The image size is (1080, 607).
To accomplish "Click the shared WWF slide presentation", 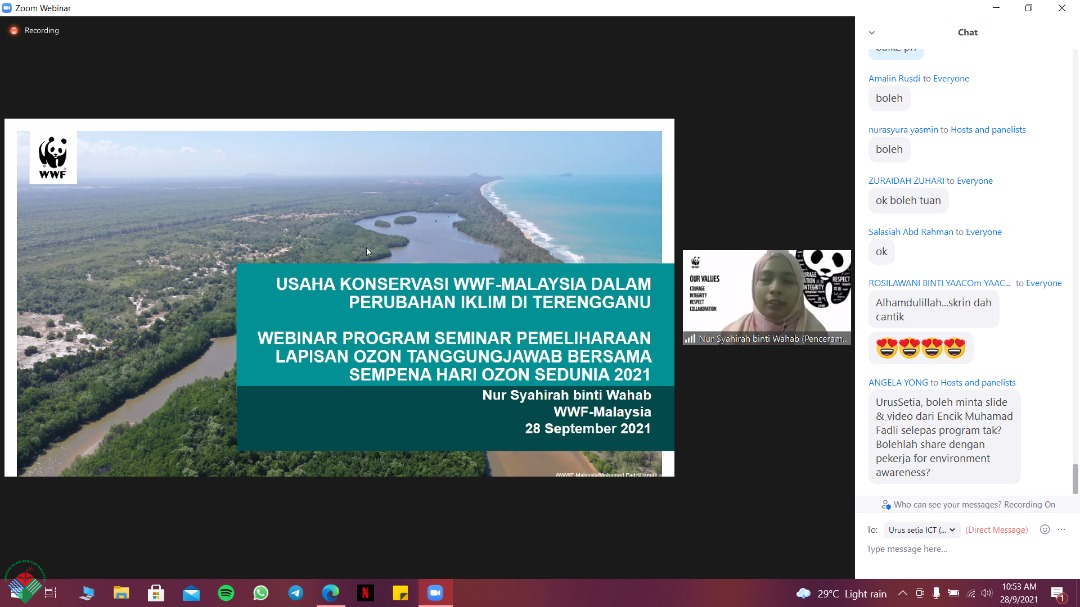I will pyautogui.click(x=339, y=298).
